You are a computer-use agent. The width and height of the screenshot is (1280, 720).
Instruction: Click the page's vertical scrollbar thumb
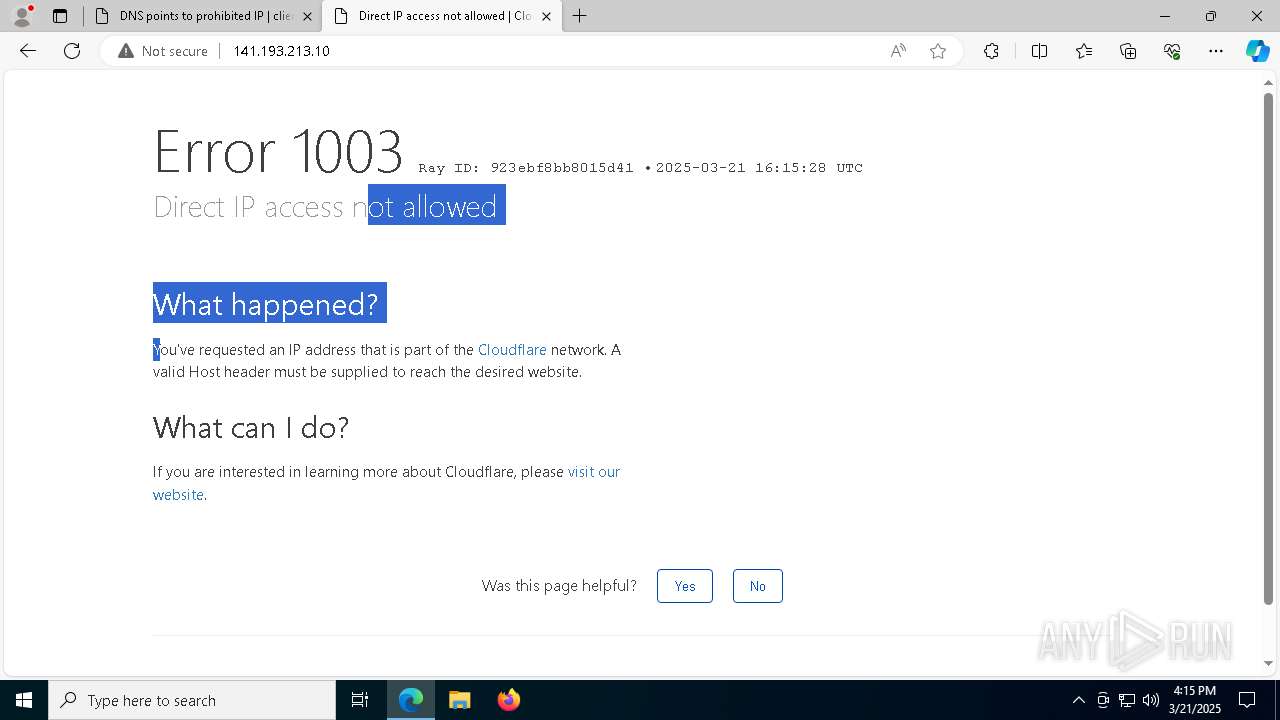(x=1269, y=348)
